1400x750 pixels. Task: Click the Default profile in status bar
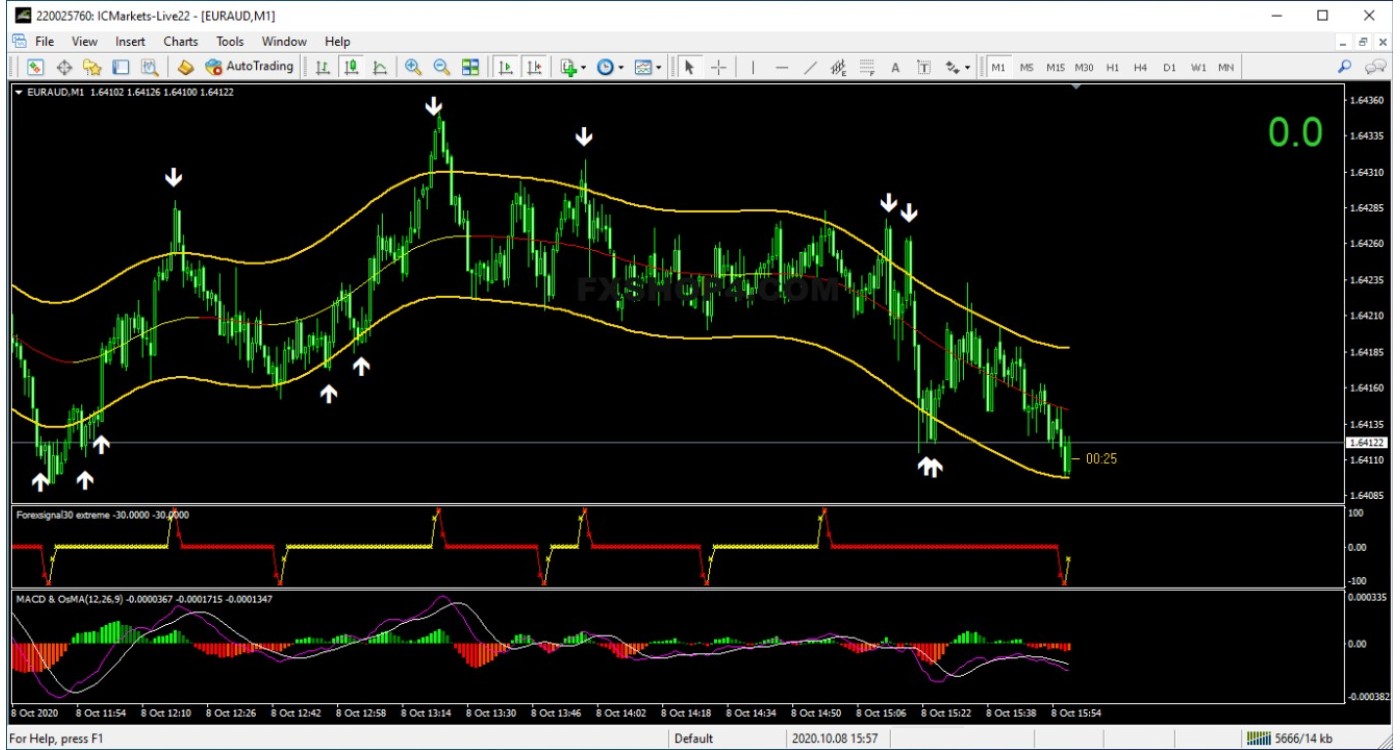tap(693, 739)
